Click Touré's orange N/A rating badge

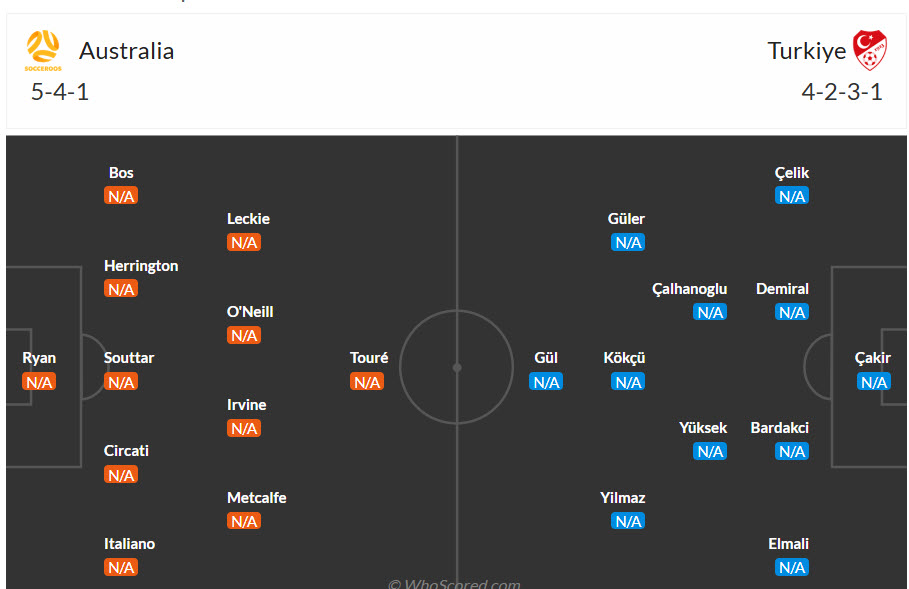coord(367,382)
